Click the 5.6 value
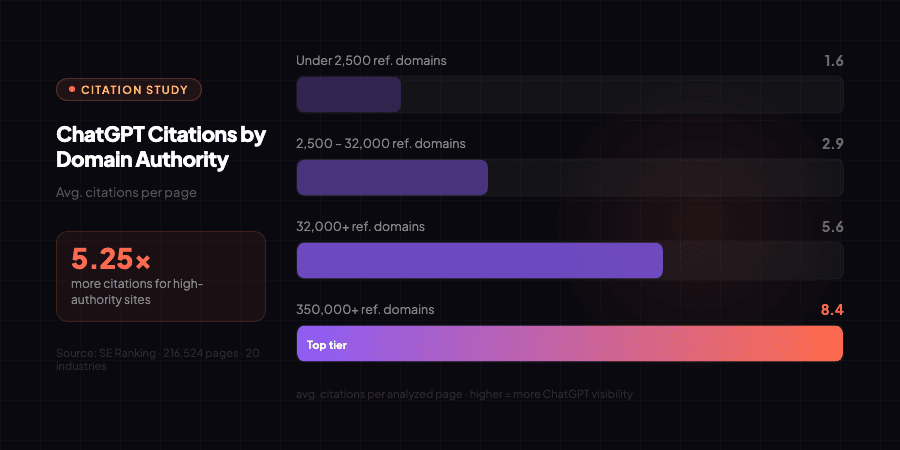The image size is (900, 450). pos(833,227)
